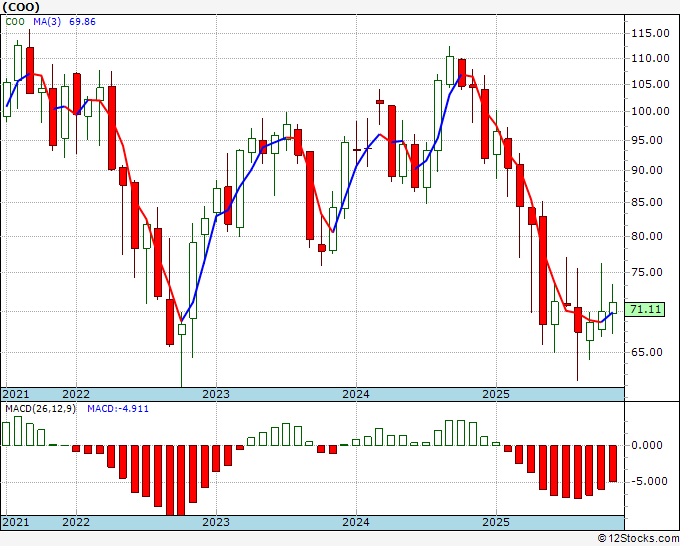Click the 110.00 price axis label
The width and height of the screenshot is (680, 546).
click(x=650, y=58)
